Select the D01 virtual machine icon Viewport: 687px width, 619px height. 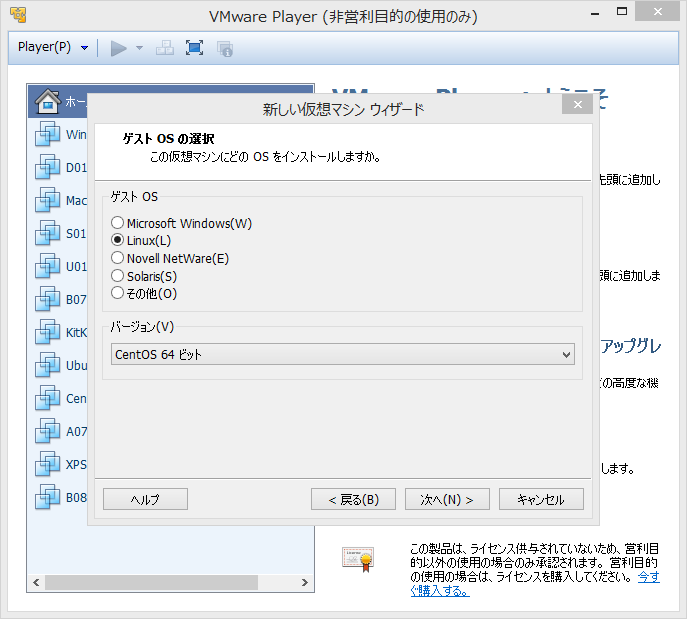coord(47,167)
